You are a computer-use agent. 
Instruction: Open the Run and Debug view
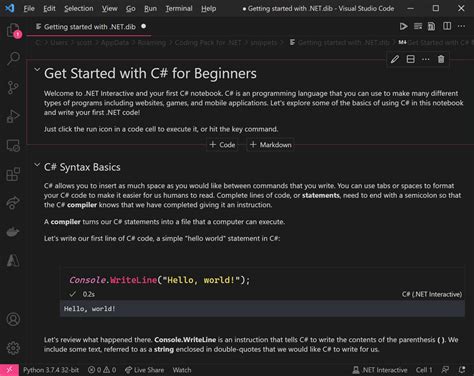(13, 116)
